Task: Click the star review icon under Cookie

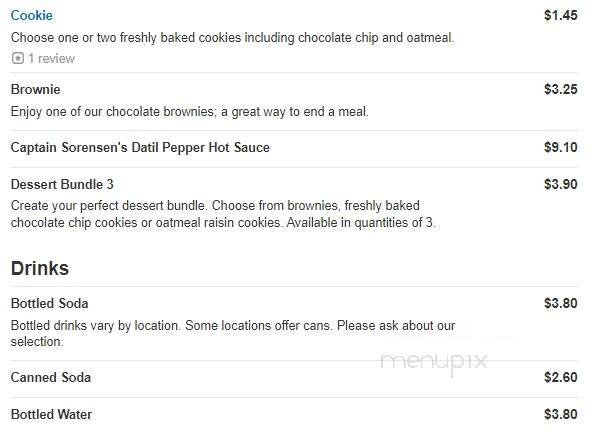Action: 17,59
